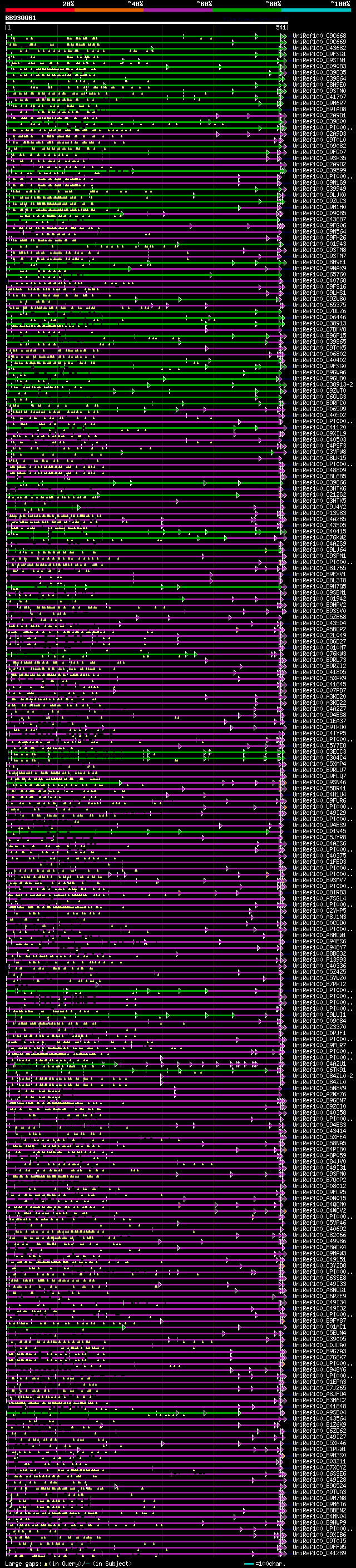Select the UniRef100_Q09082 label
Screen dimensions: 356x1568
pos(319,146)
